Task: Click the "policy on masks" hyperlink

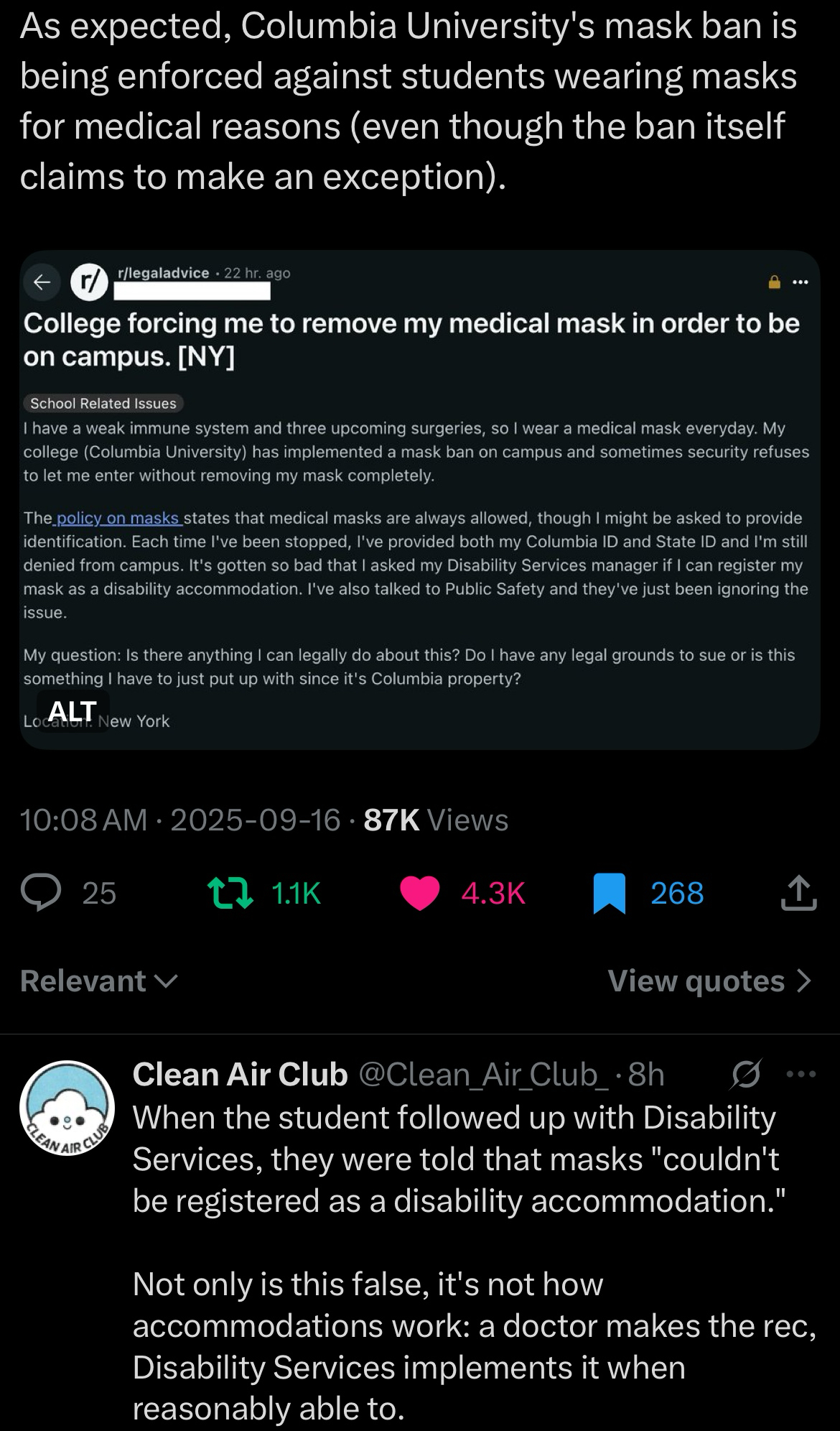Action: (118, 518)
